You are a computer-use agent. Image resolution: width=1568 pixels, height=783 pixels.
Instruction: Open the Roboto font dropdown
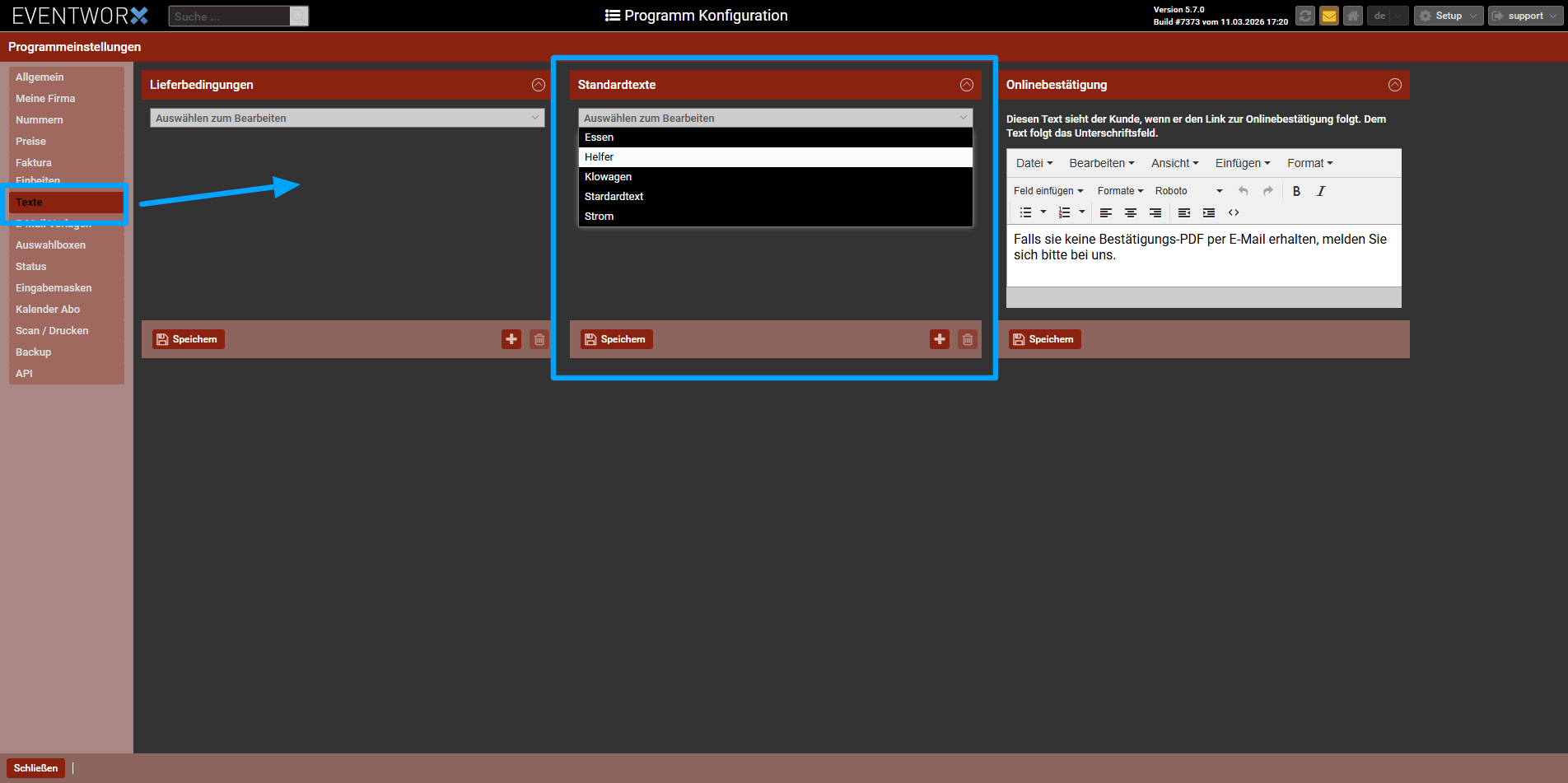tap(1188, 191)
